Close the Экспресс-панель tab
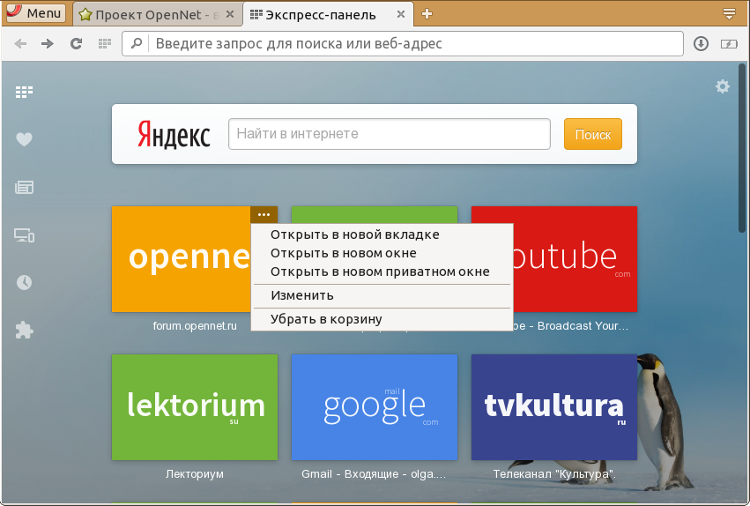This screenshot has width=750, height=506. (x=401, y=14)
